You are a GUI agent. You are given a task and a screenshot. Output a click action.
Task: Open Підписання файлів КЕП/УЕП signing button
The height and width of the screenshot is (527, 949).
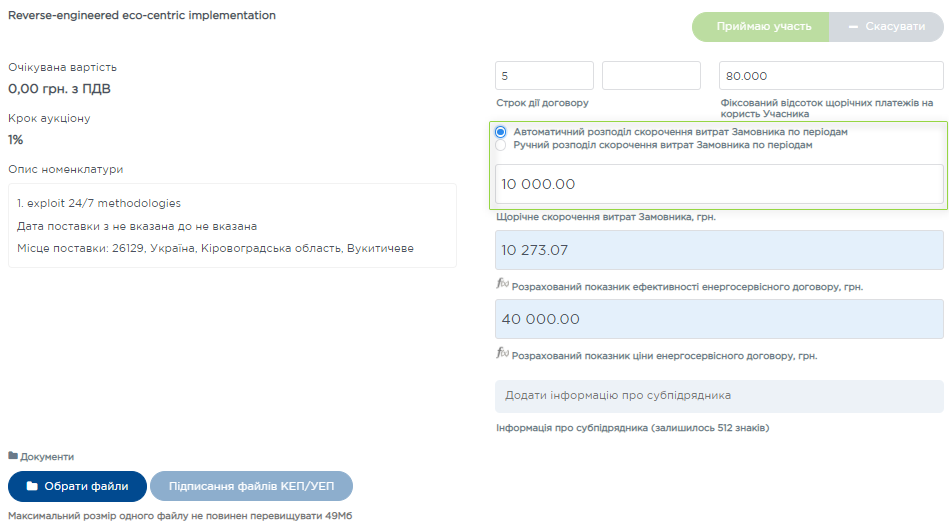coord(251,486)
